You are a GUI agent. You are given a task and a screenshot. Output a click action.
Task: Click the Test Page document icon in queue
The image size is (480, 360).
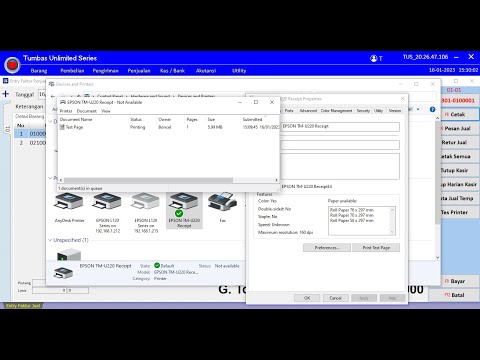point(62,127)
